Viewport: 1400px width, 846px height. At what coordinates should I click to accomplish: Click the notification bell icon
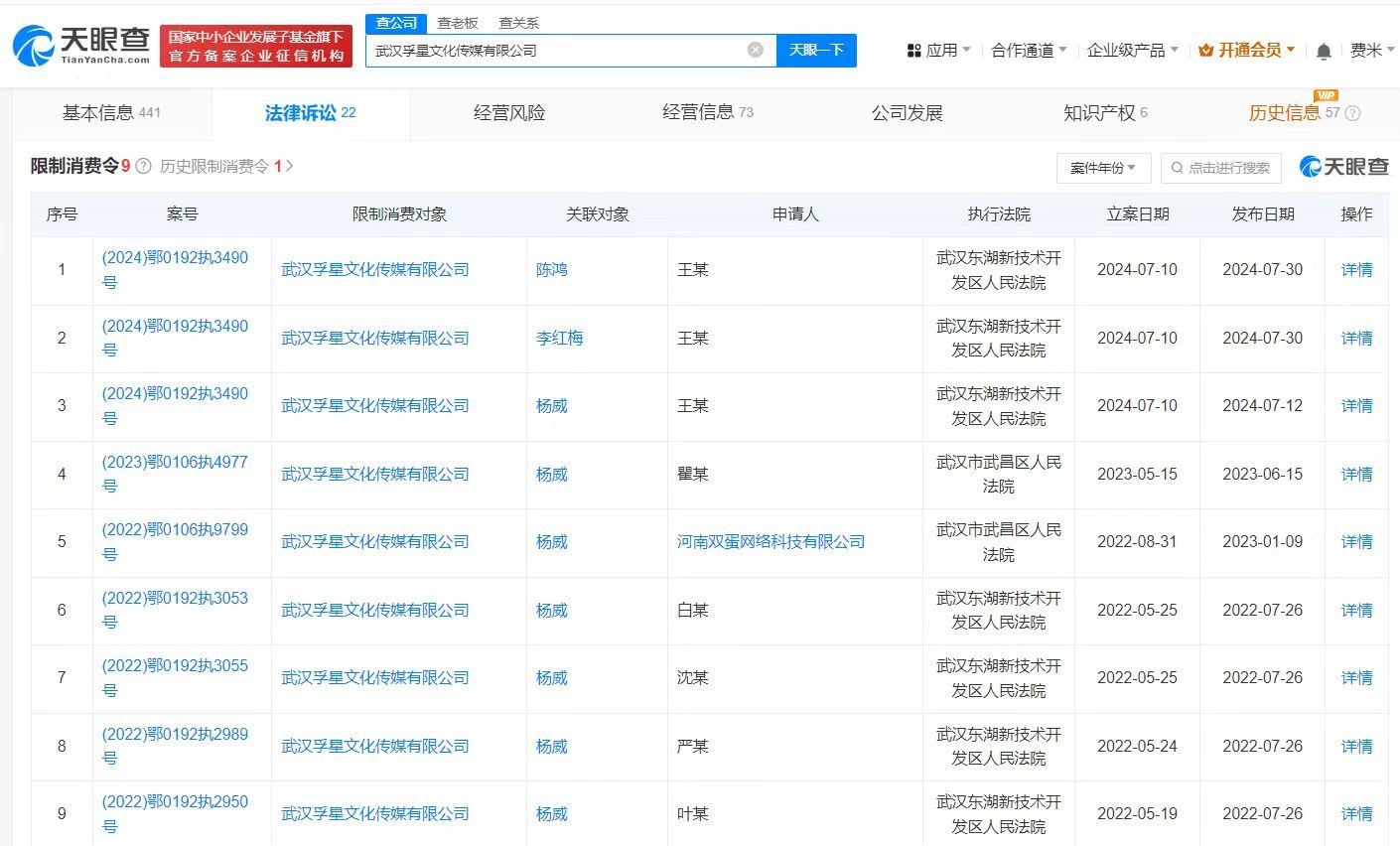click(1324, 50)
